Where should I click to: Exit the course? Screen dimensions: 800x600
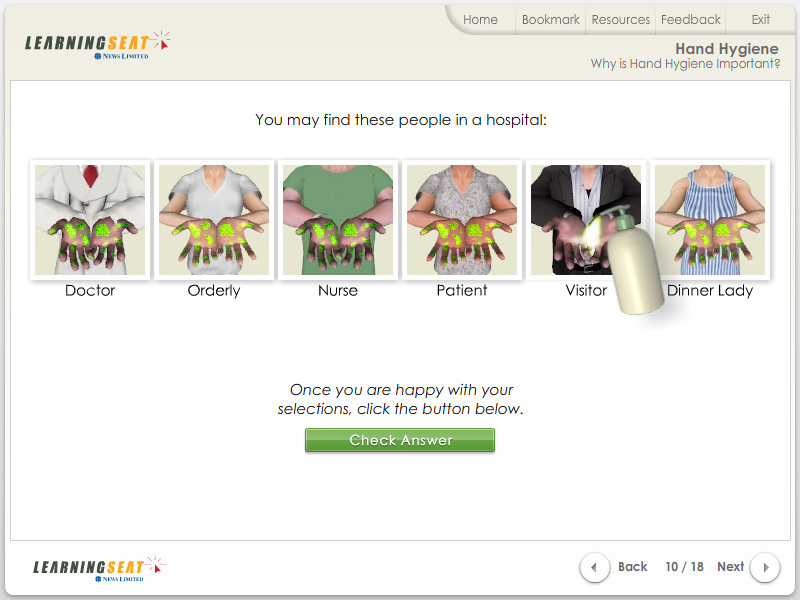point(760,20)
